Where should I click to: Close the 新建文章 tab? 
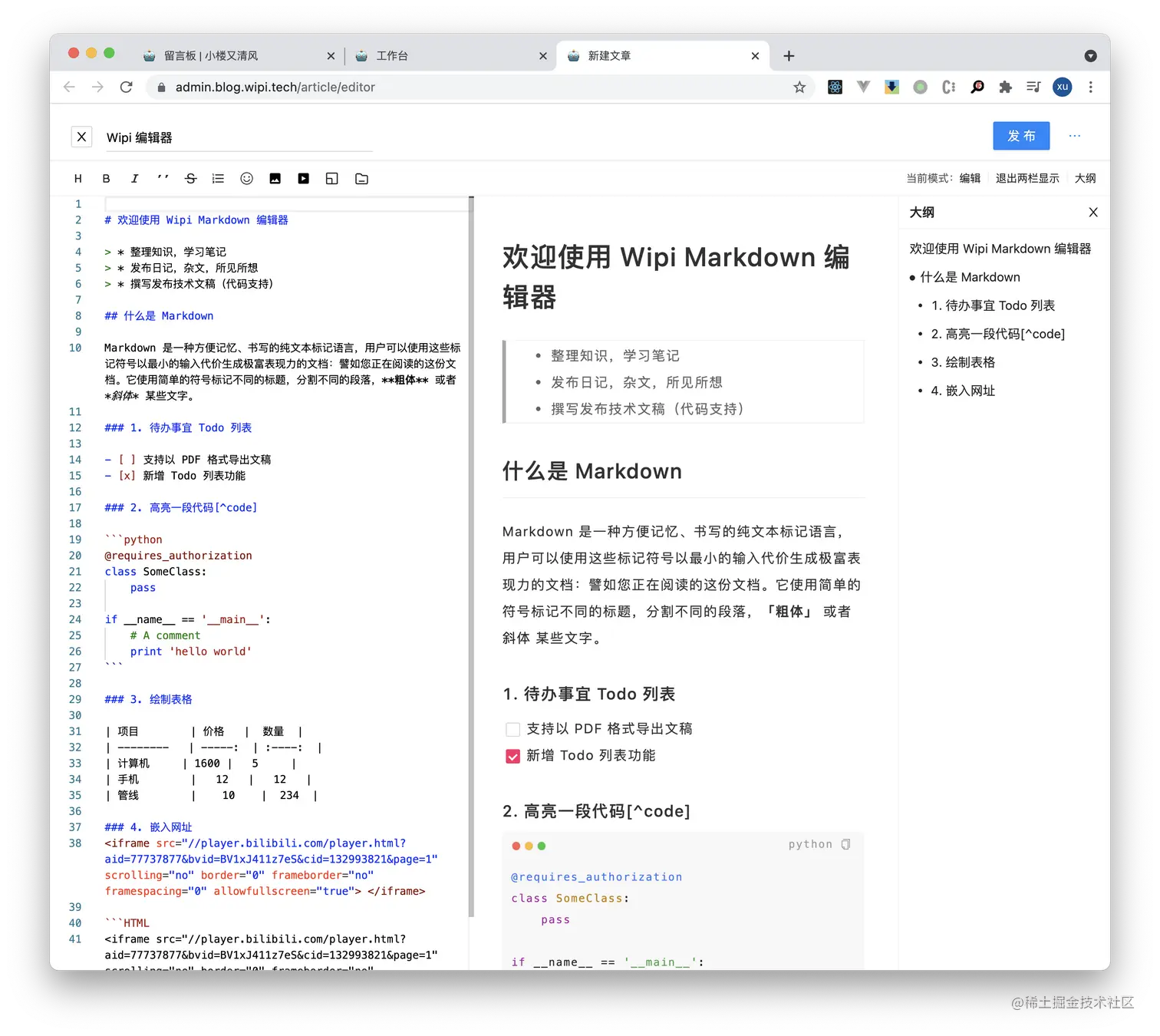pyautogui.click(x=755, y=56)
